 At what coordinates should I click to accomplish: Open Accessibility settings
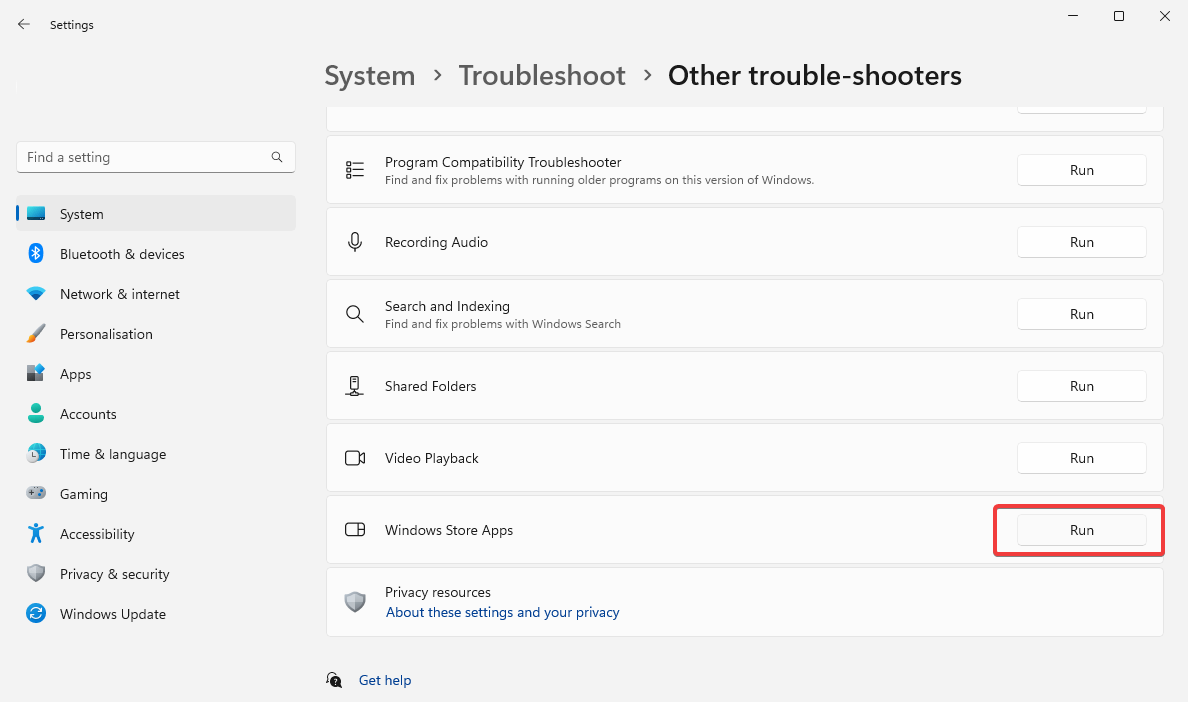click(95, 534)
